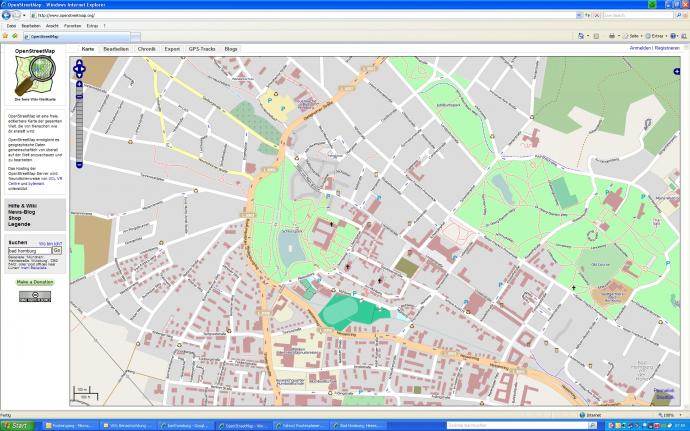Viewport: 690px width, 431px height.
Task: Open the GPS-Tracks tab
Action: coord(202,48)
